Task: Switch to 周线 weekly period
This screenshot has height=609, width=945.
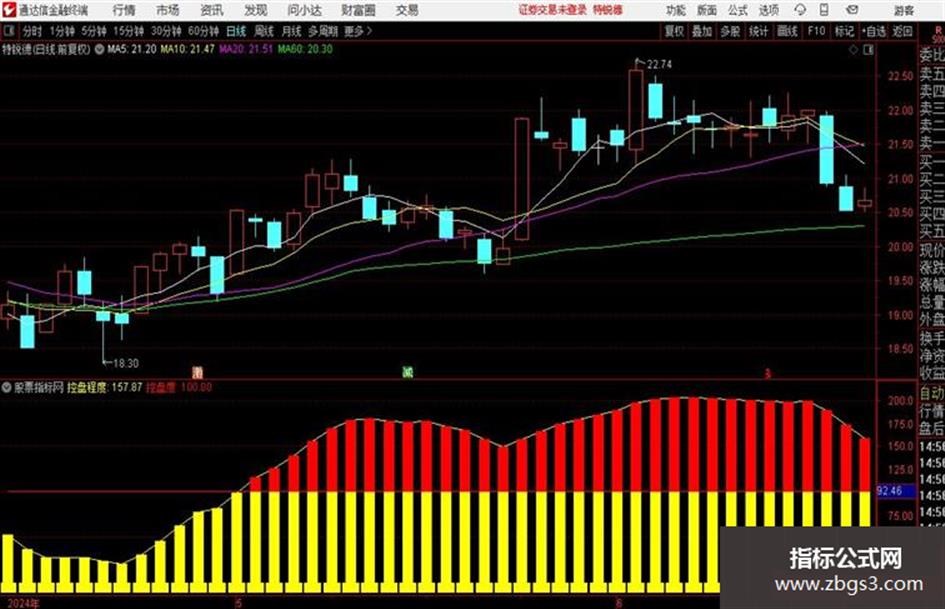Action: pos(264,31)
